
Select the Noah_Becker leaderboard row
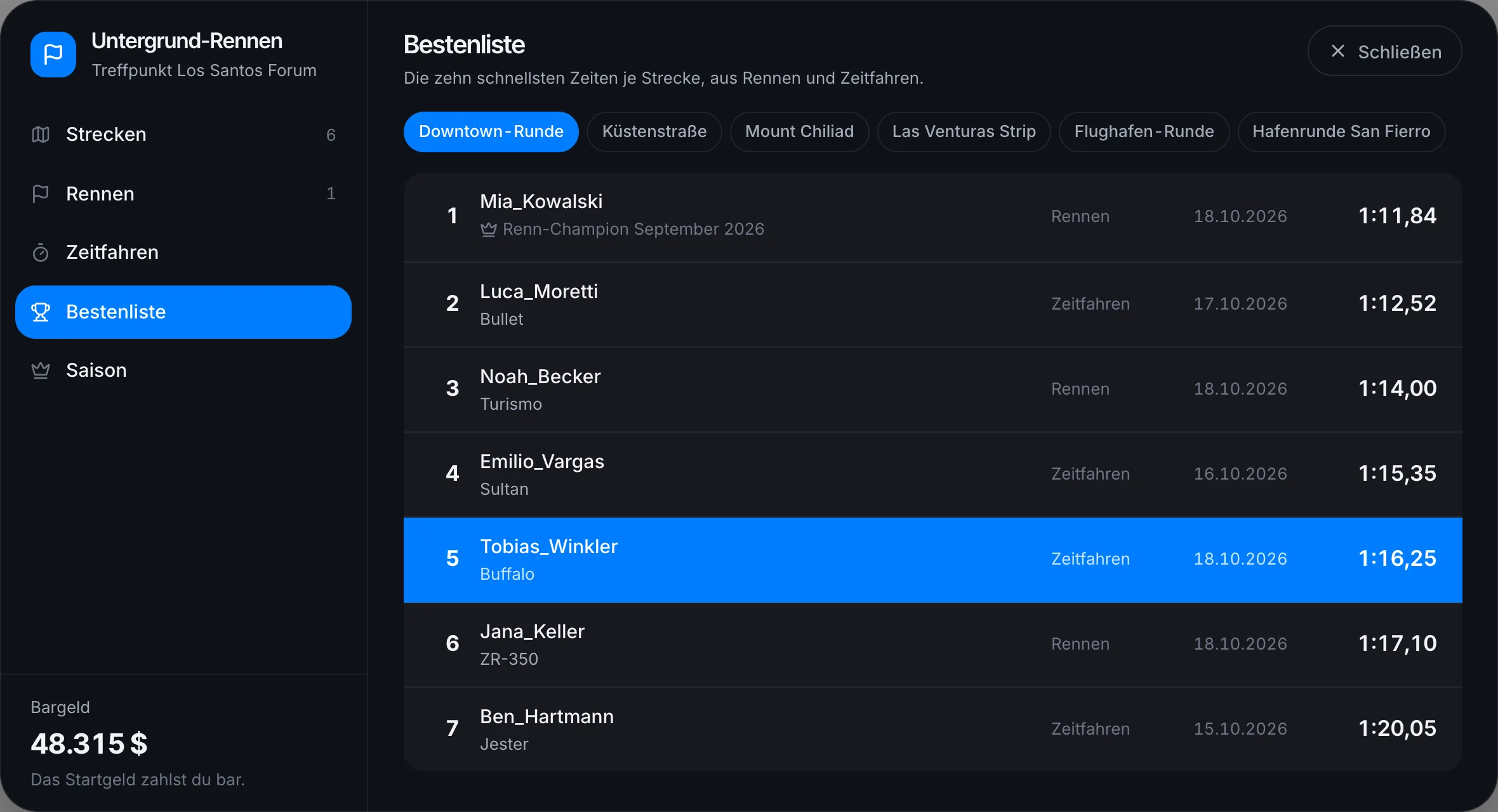tap(933, 390)
